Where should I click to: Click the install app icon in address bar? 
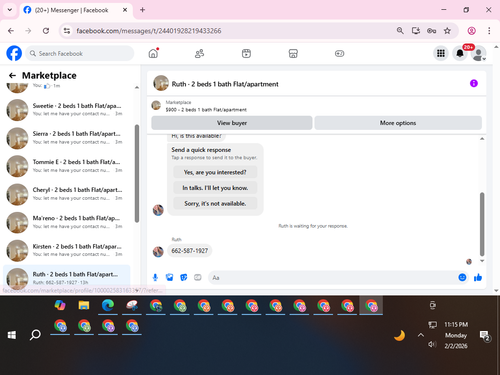416,31
